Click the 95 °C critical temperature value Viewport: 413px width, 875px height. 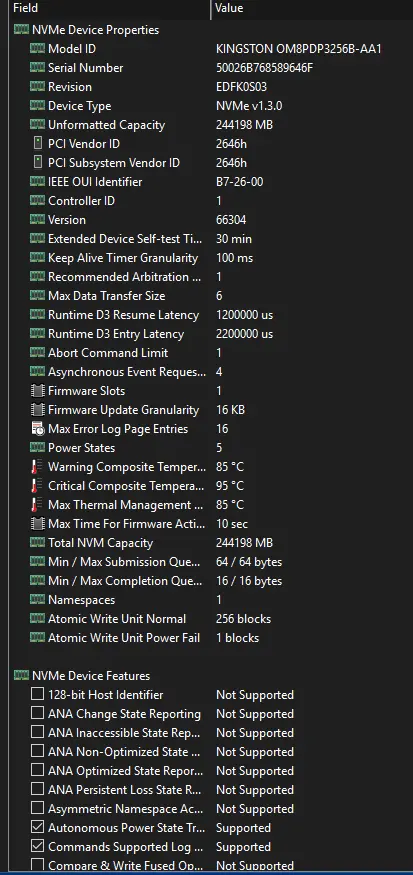pyautogui.click(x=230, y=485)
